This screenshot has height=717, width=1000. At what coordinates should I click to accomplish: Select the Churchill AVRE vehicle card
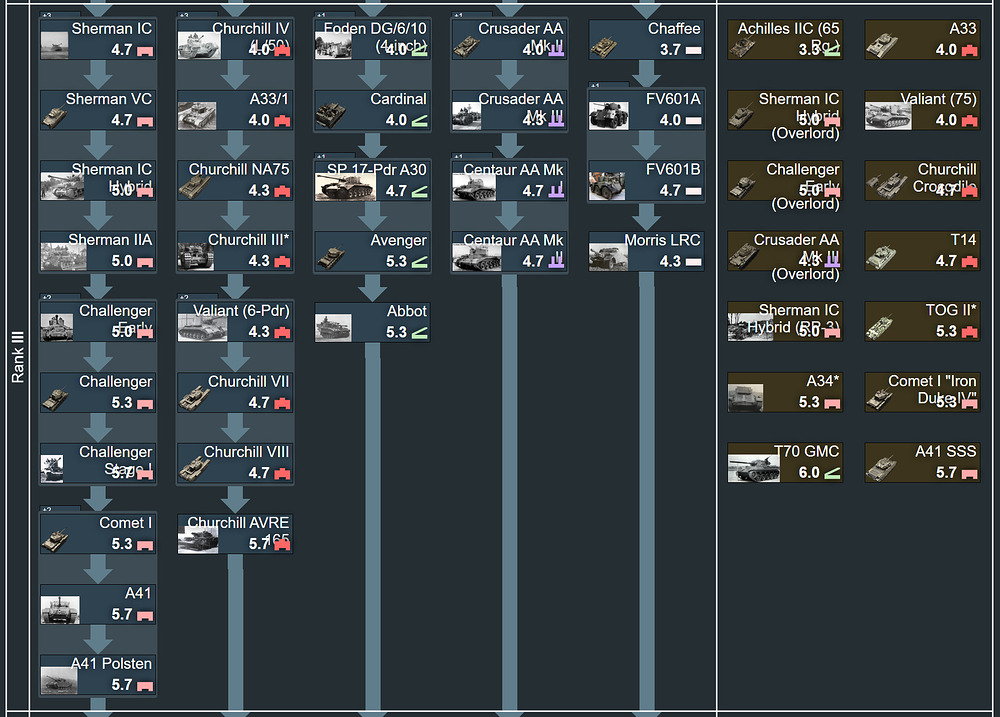coord(235,533)
